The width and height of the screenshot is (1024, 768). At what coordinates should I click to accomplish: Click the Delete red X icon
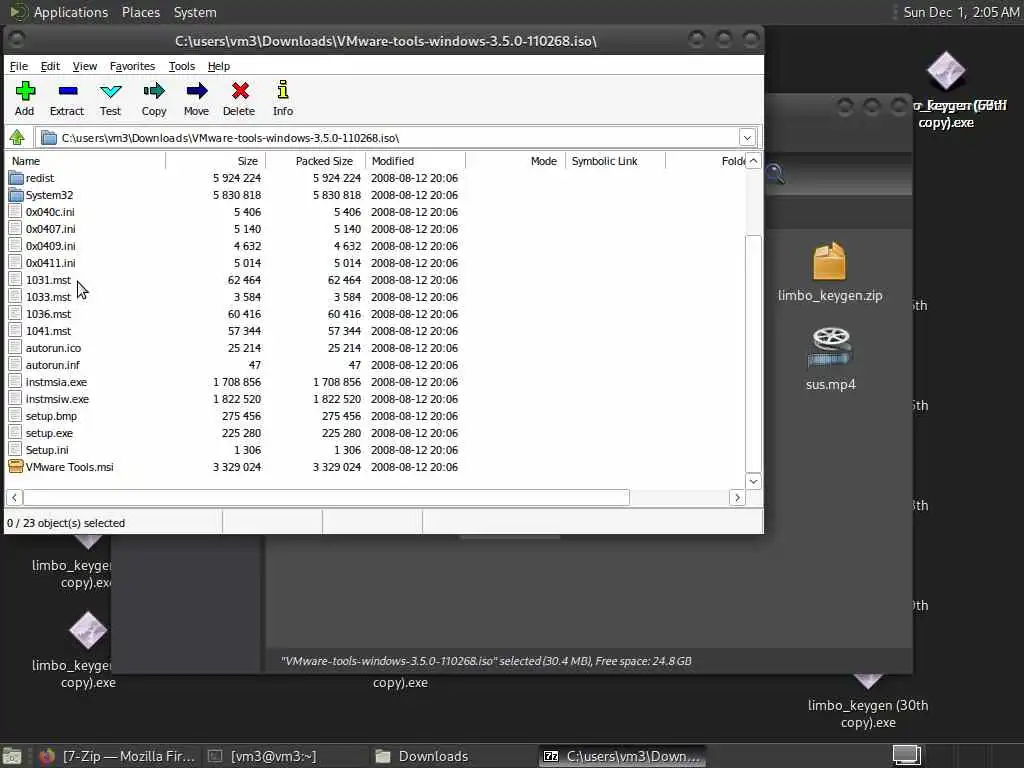pos(240,91)
